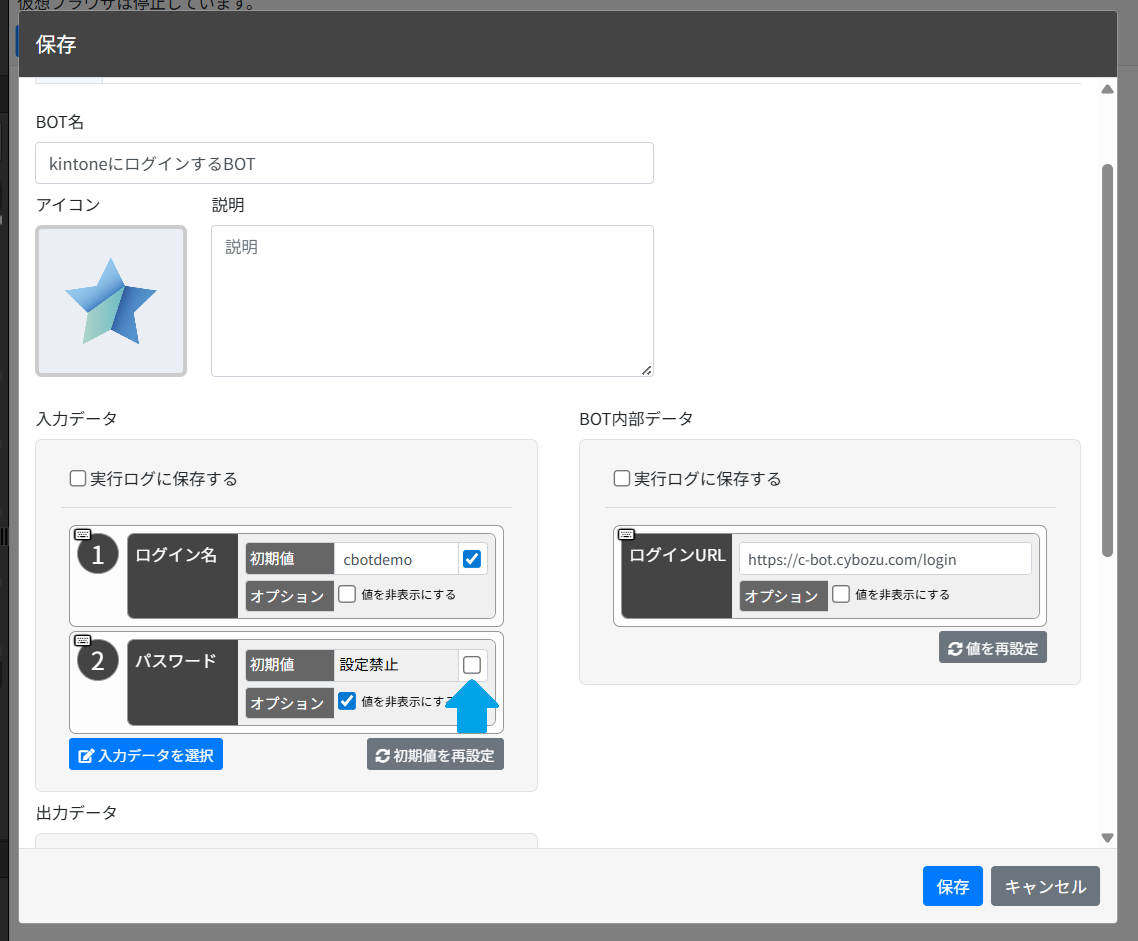The image size is (1138, 941).
Task: Click the キャンセル button
Action: coord(1045,886)
